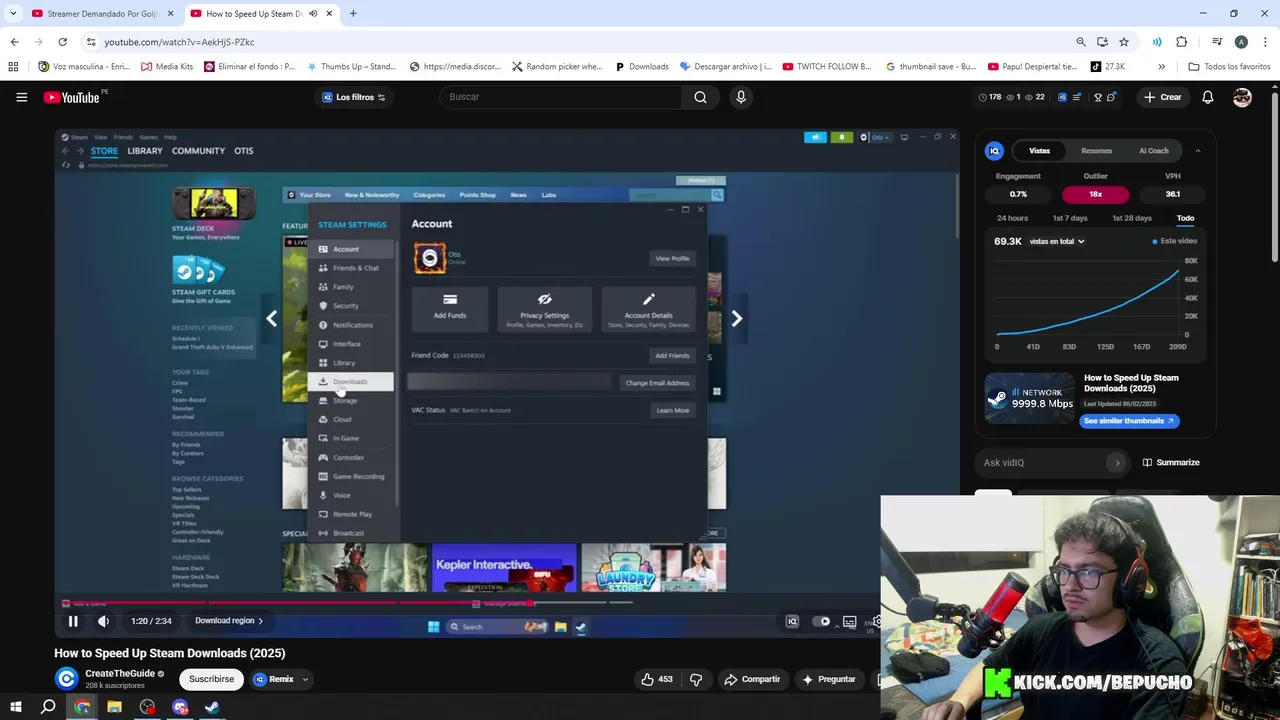Open File Explorer from the taskbar
Image resolution: width=1280 pixels, height=720 pixels.
pos(114,707)
